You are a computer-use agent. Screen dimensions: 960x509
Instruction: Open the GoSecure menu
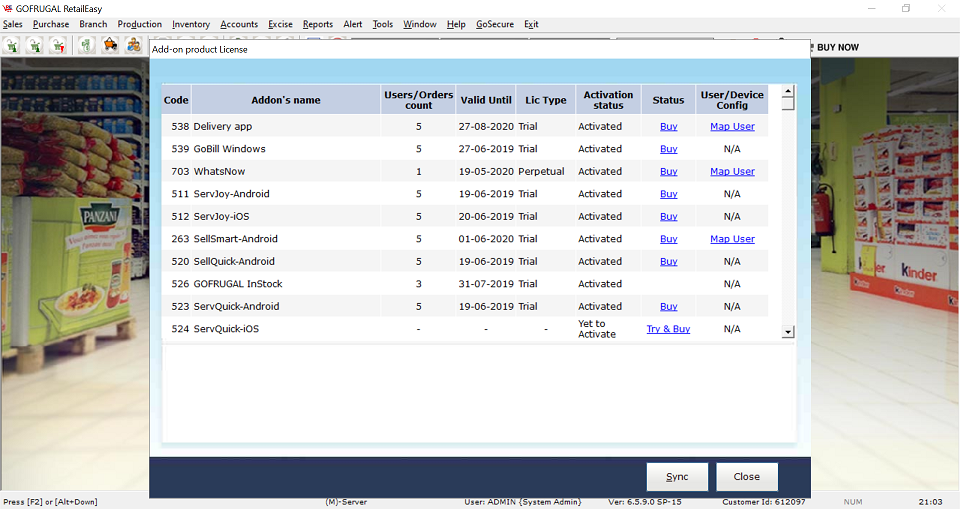click(494, 24)
